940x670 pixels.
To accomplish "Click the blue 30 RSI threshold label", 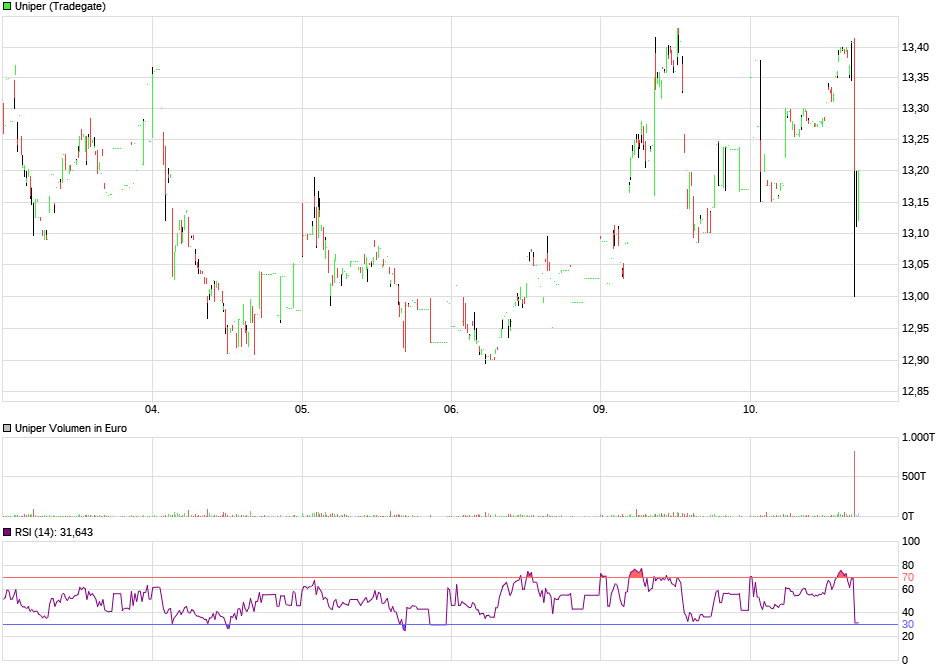I will [908, 624].
